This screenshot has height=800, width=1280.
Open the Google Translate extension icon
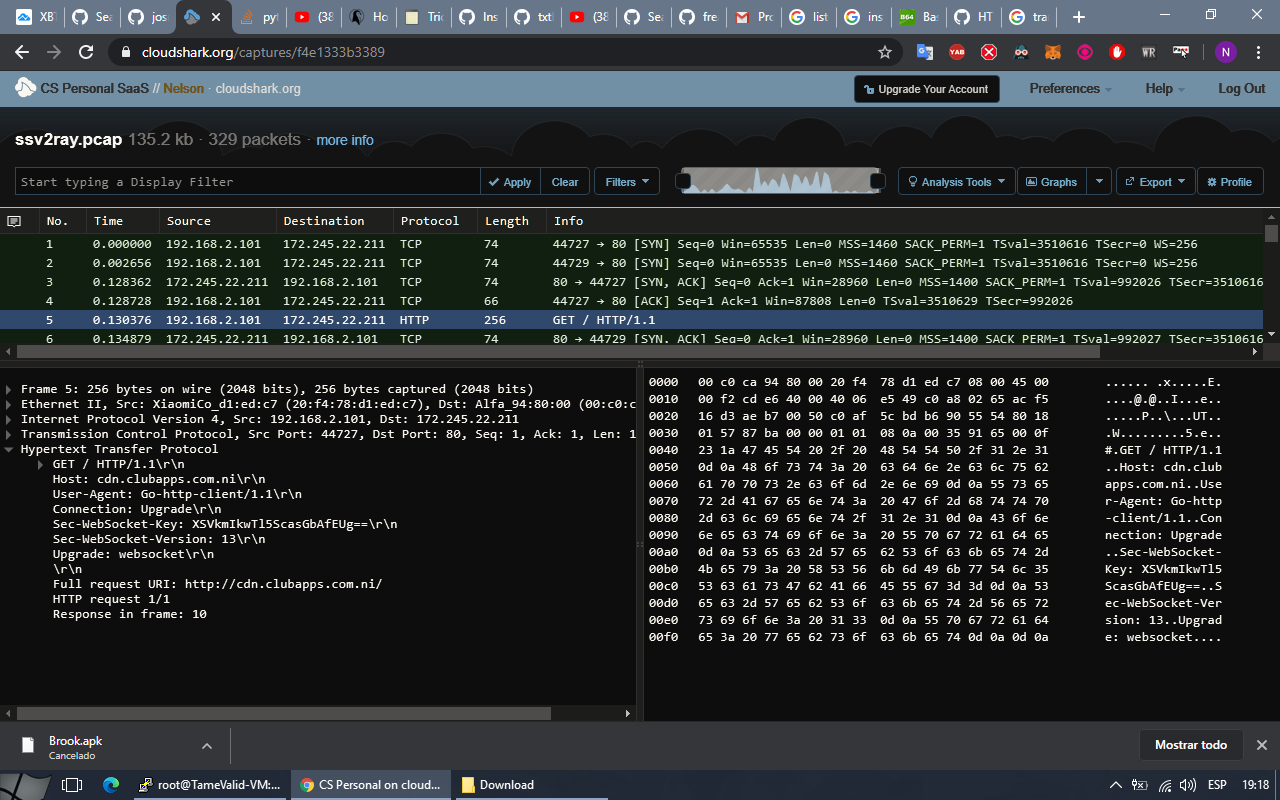[x=925, y=52]
